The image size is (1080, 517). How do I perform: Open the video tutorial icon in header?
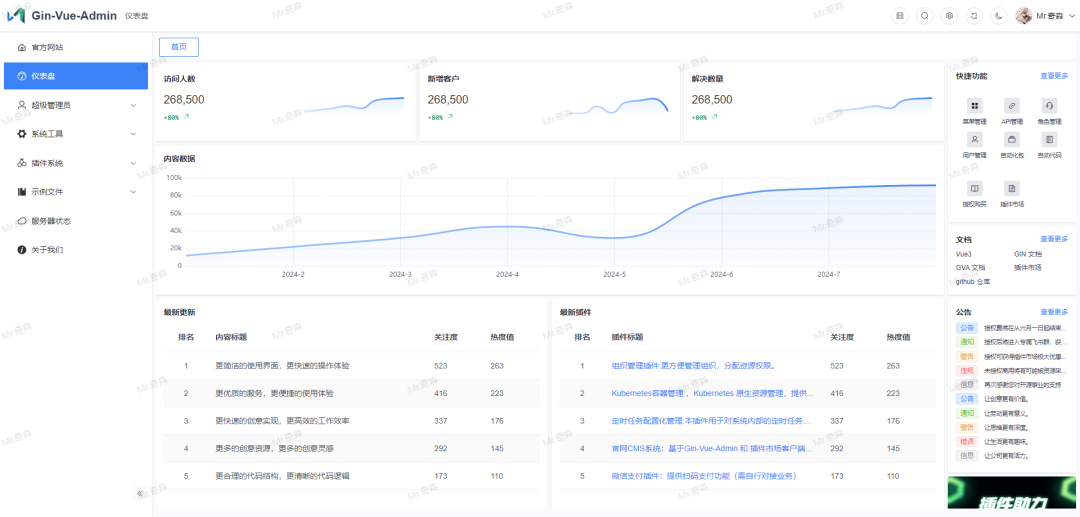click(x=899, y=16)
